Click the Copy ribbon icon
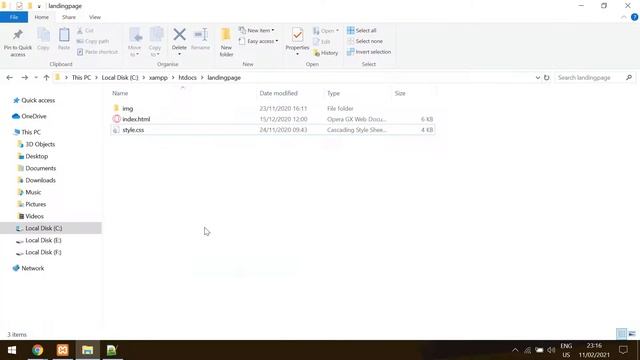 tap(43, 40)
